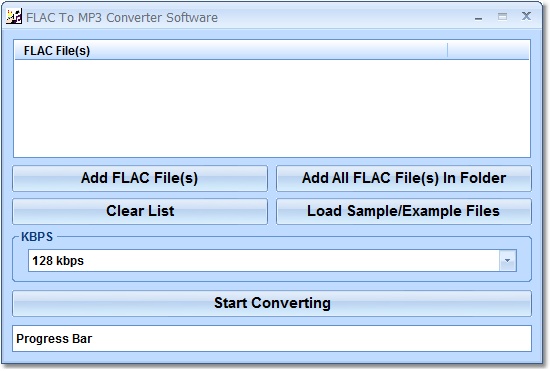Close the FLAC To MP3 Converter window

pos(526,16)
